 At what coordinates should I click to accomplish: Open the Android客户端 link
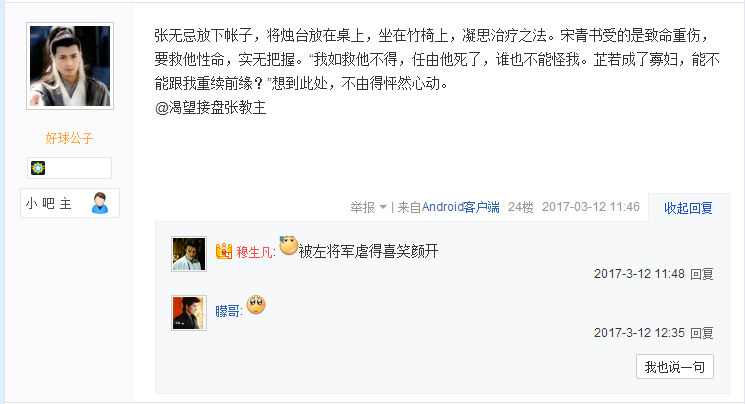(x=460, y=207)
